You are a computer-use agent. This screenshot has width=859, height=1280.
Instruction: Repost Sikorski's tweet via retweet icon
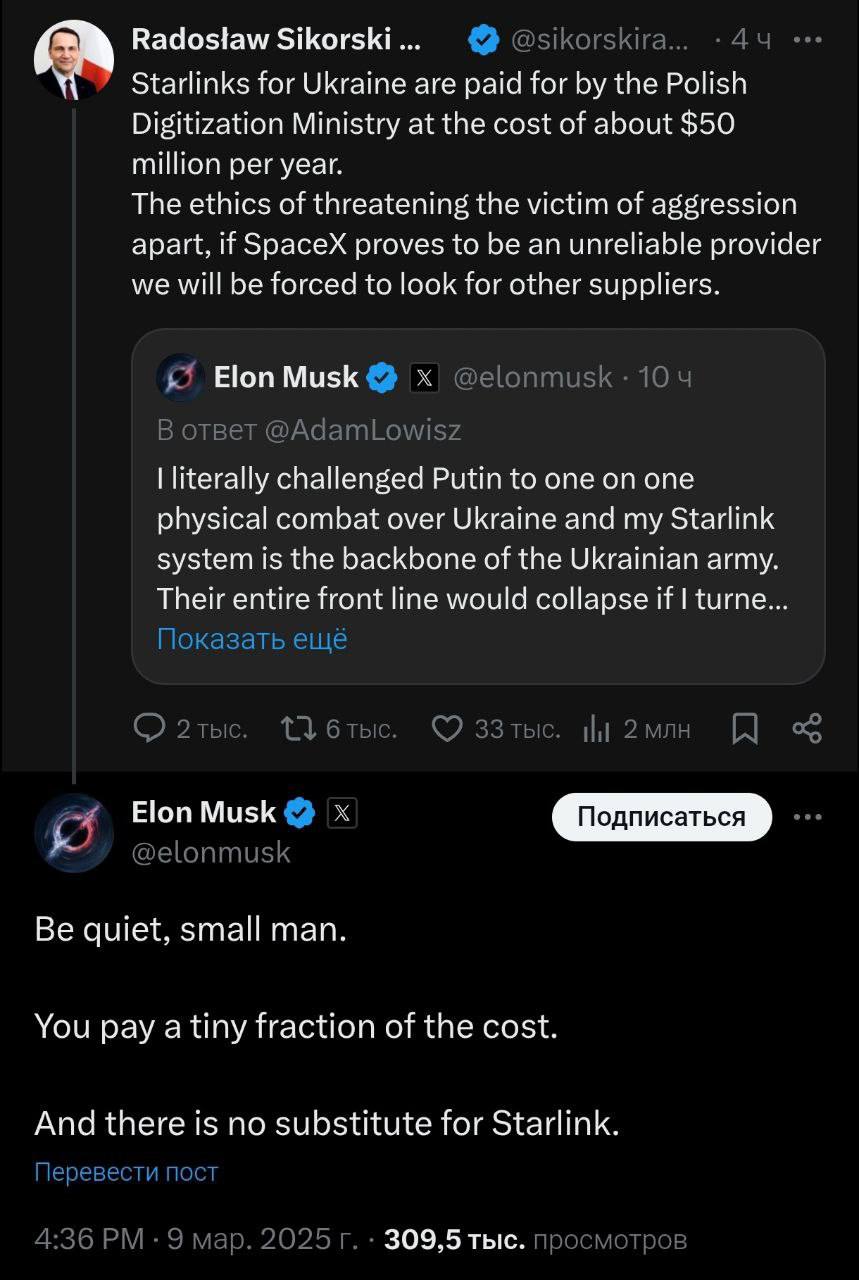[x=298, y=729]
